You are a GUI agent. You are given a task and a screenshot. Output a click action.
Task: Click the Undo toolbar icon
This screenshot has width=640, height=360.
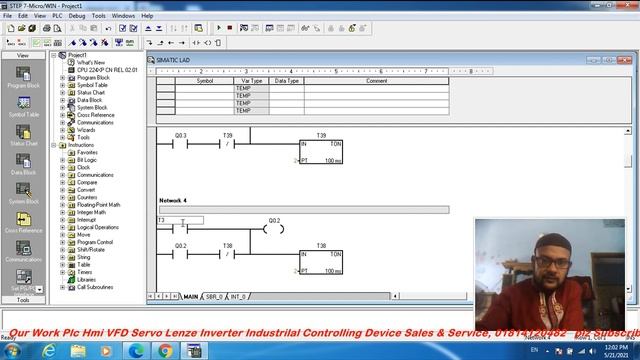[x=108, y=28]
